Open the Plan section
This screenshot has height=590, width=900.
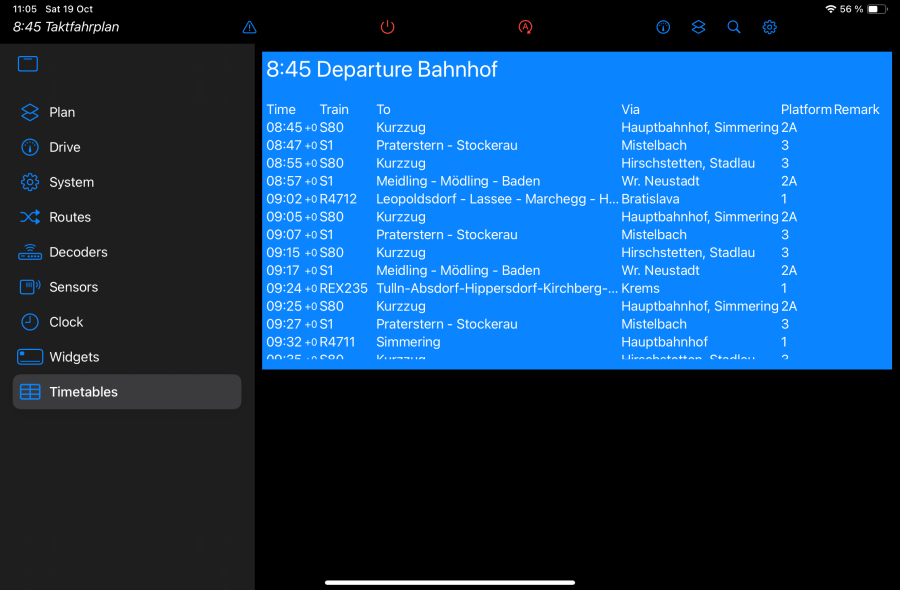[x=62, y=112]
